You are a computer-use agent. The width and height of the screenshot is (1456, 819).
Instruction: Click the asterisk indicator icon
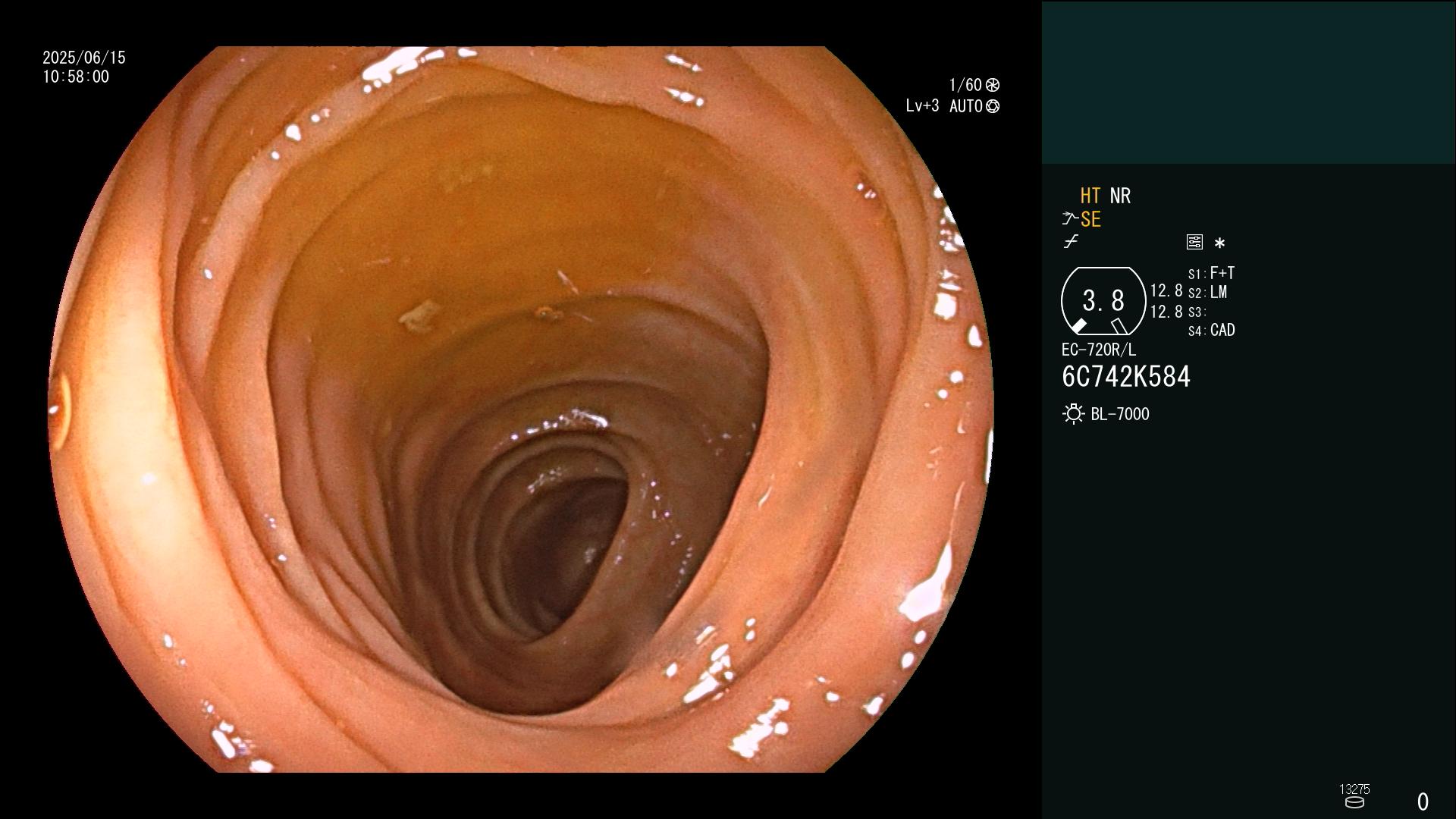point(1219,243)
